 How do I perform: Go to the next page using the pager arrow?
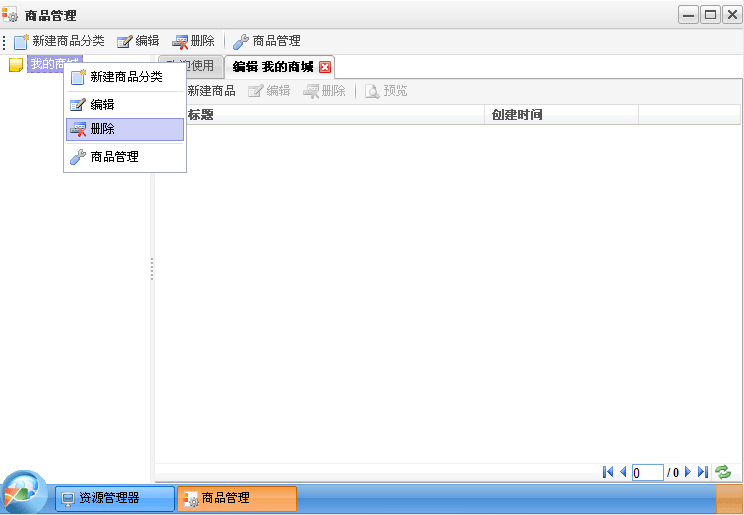click(688, 472)
